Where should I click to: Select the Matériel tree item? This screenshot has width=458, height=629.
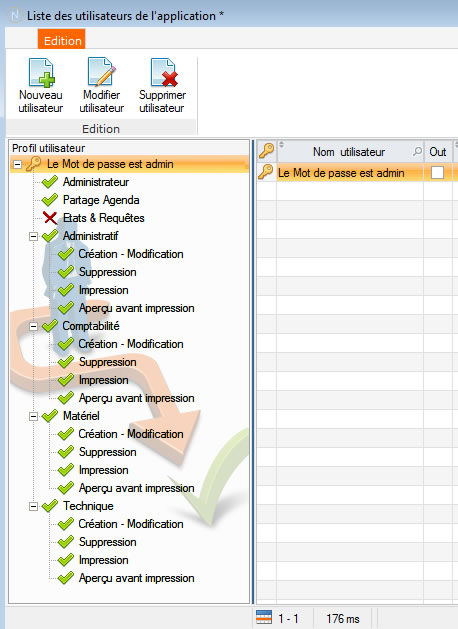[x=81, y=416]
